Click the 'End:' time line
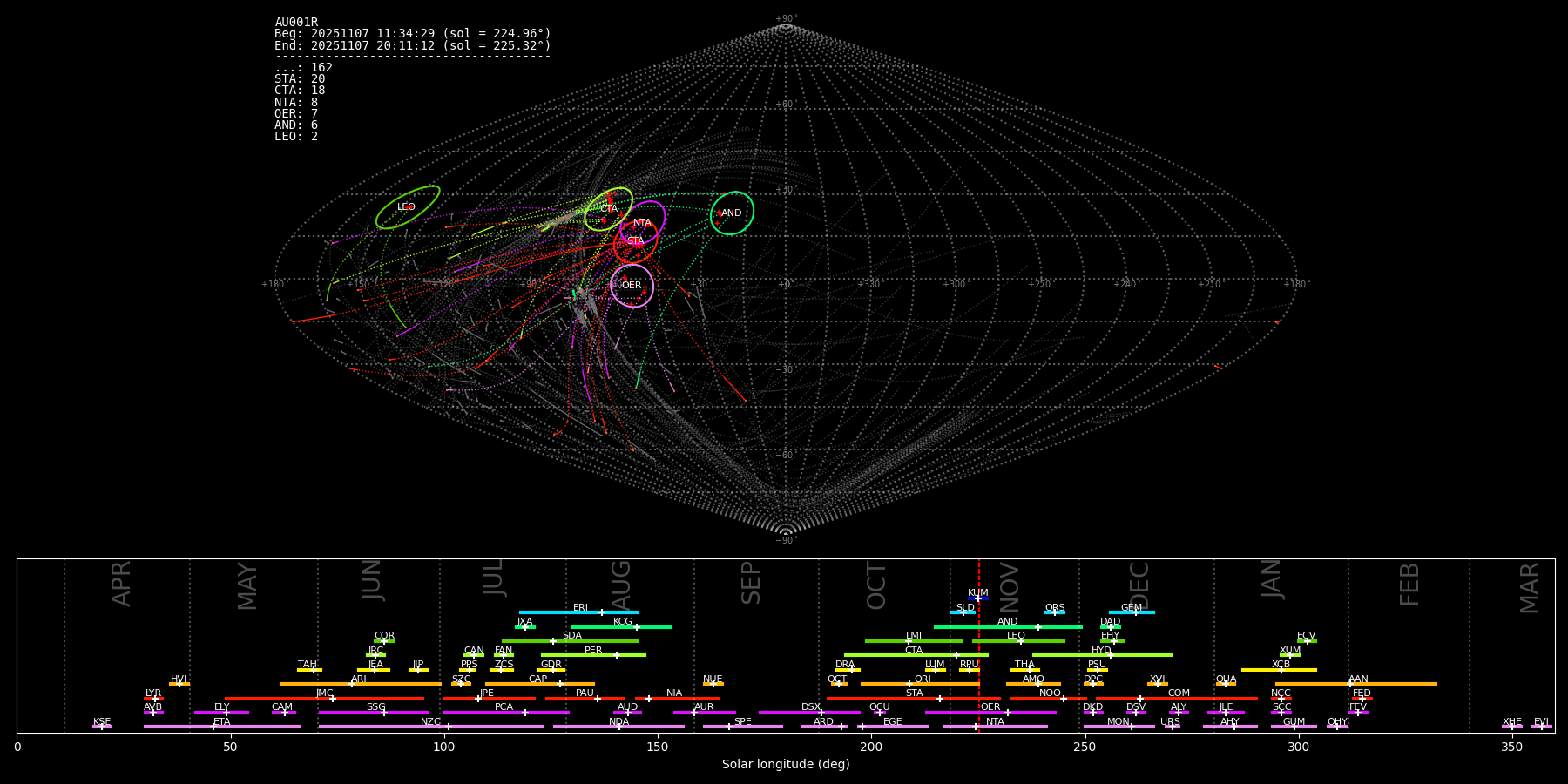This screenshot has width=1568, height=784. coord(413,45)
